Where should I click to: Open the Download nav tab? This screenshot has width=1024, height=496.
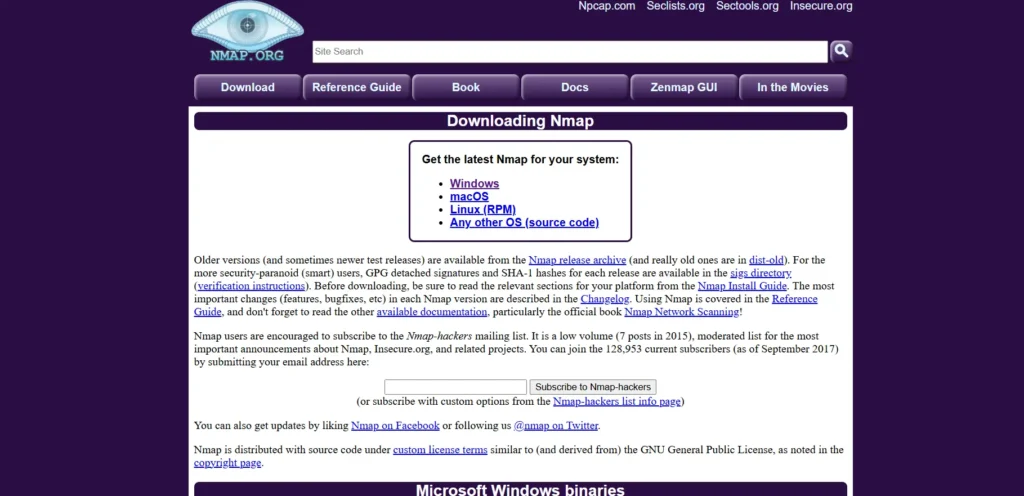click(x=248, y=87)
